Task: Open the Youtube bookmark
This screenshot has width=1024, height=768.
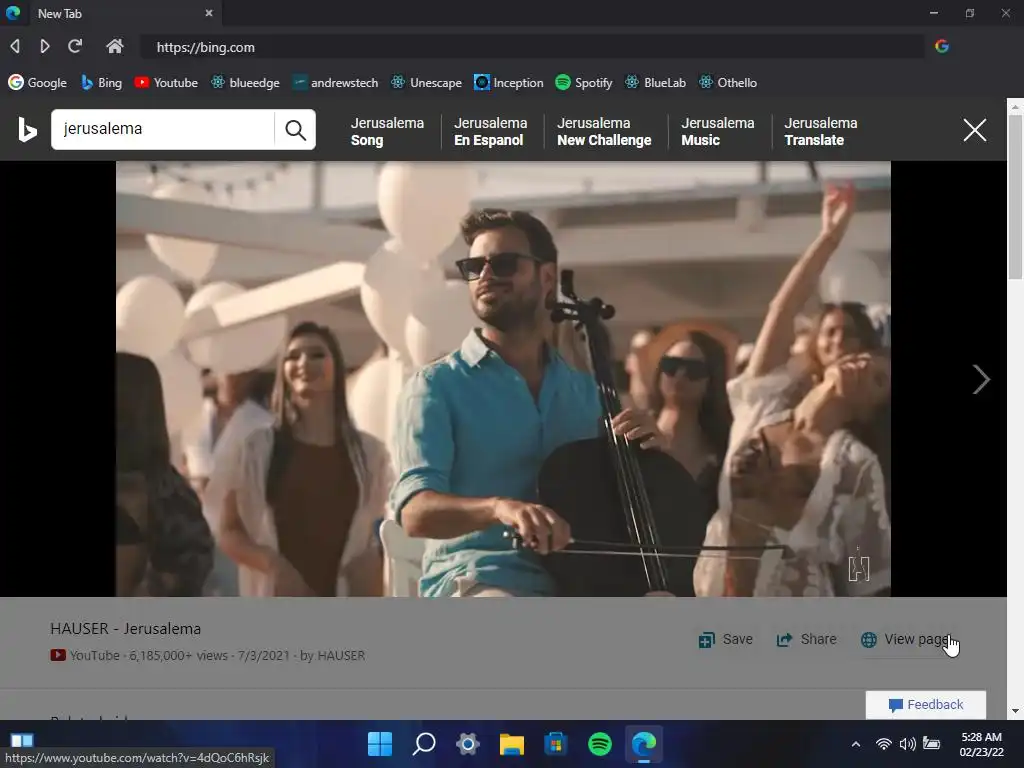Action: [166, 83]
